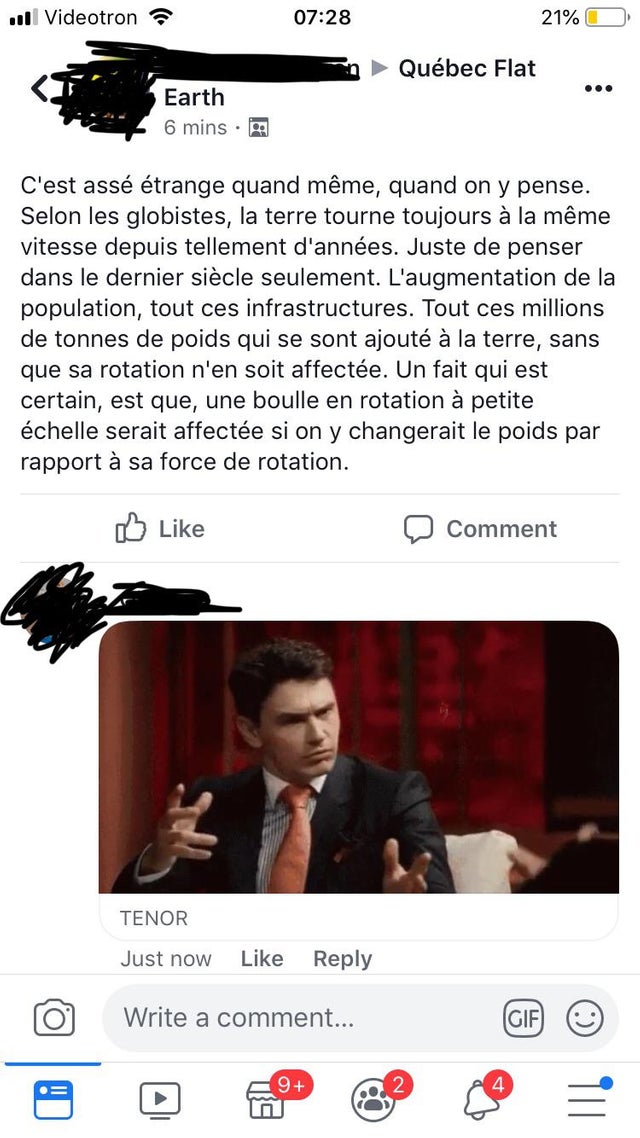Tap the group audience icon beside 6 mins
Image resolution: width=640 pixels, height=1138 pixels.
coord(258,128)
